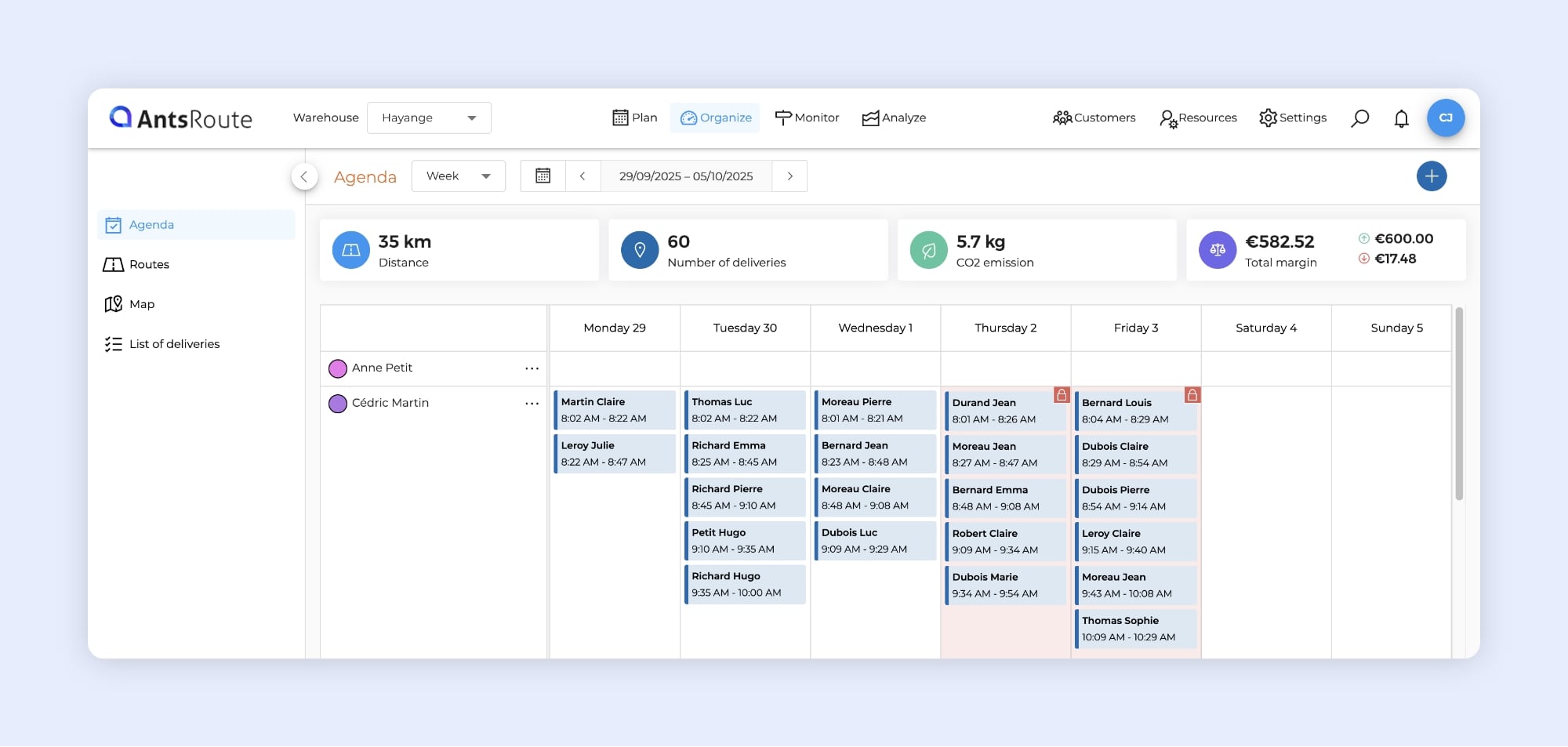Go to the Monitor tab
This screenshot has height=747, width=1568.
click(807, 118)
